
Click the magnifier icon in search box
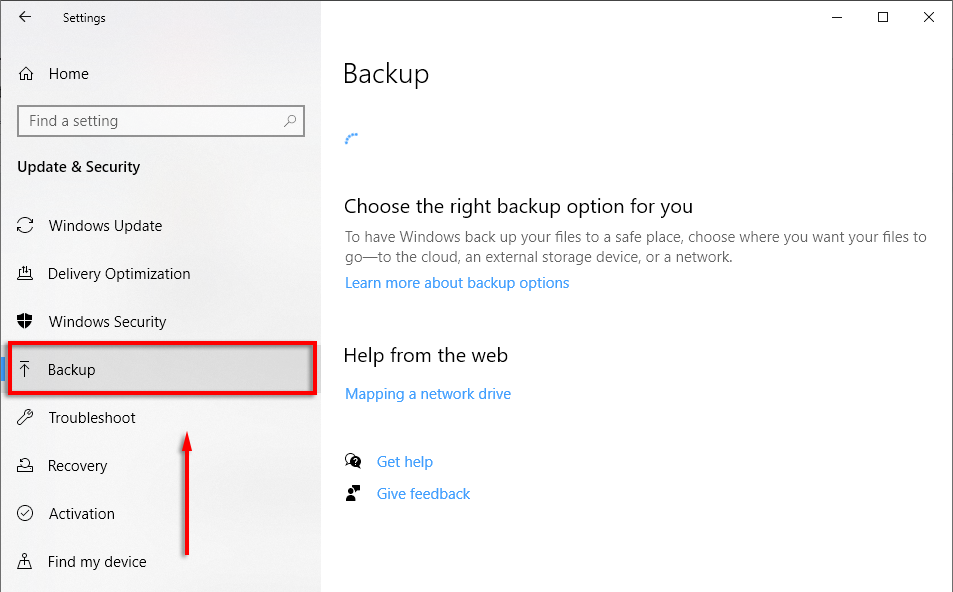290,121
